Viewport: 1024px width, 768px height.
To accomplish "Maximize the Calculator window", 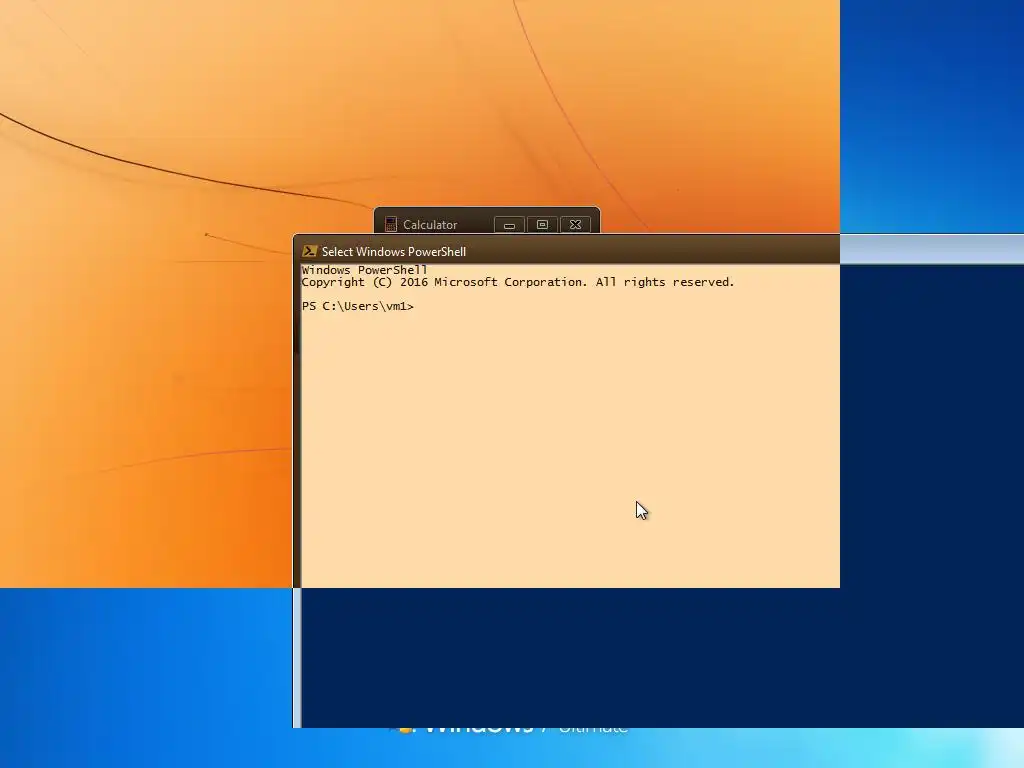I will 542,225.
